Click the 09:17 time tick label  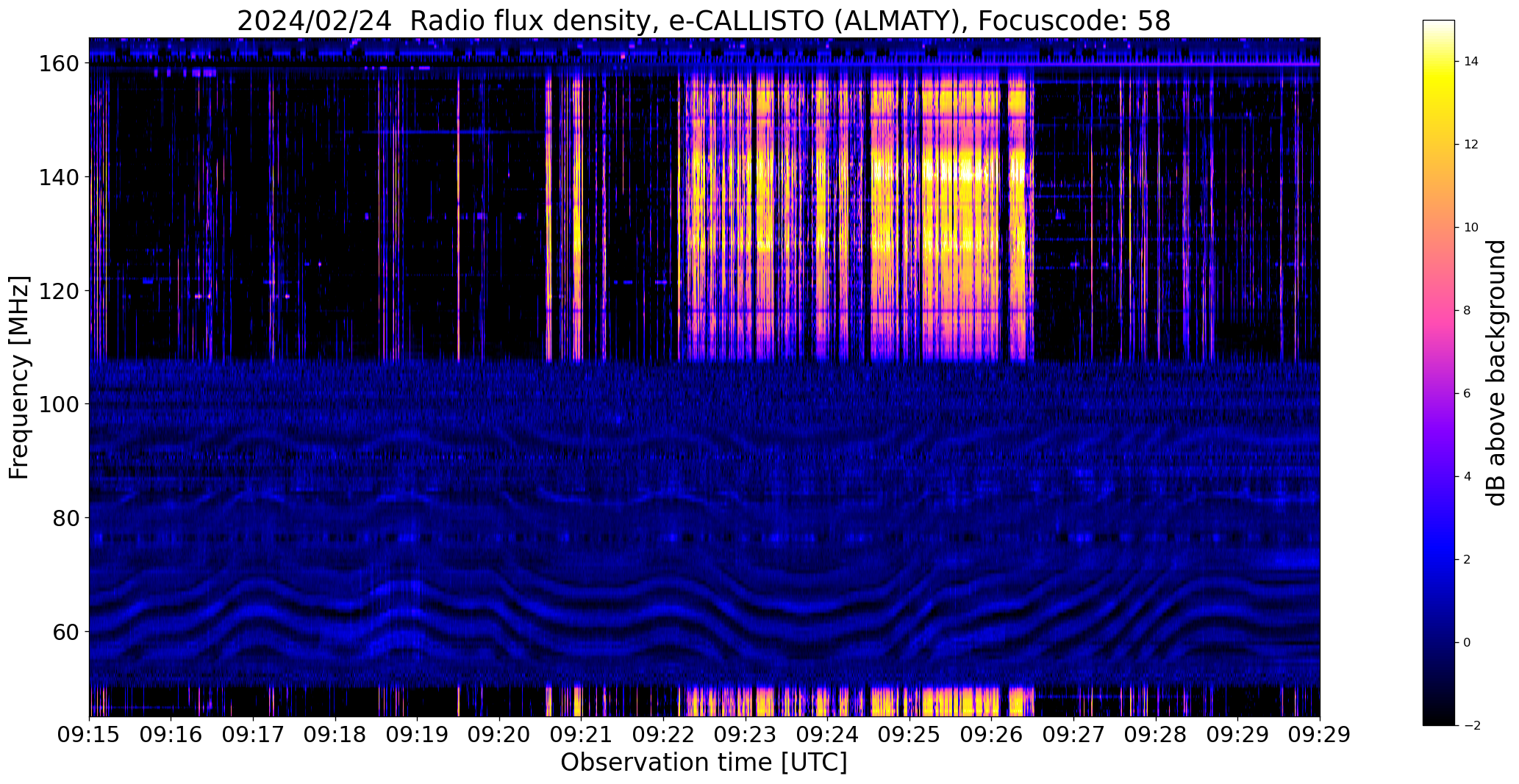(254, 736)
